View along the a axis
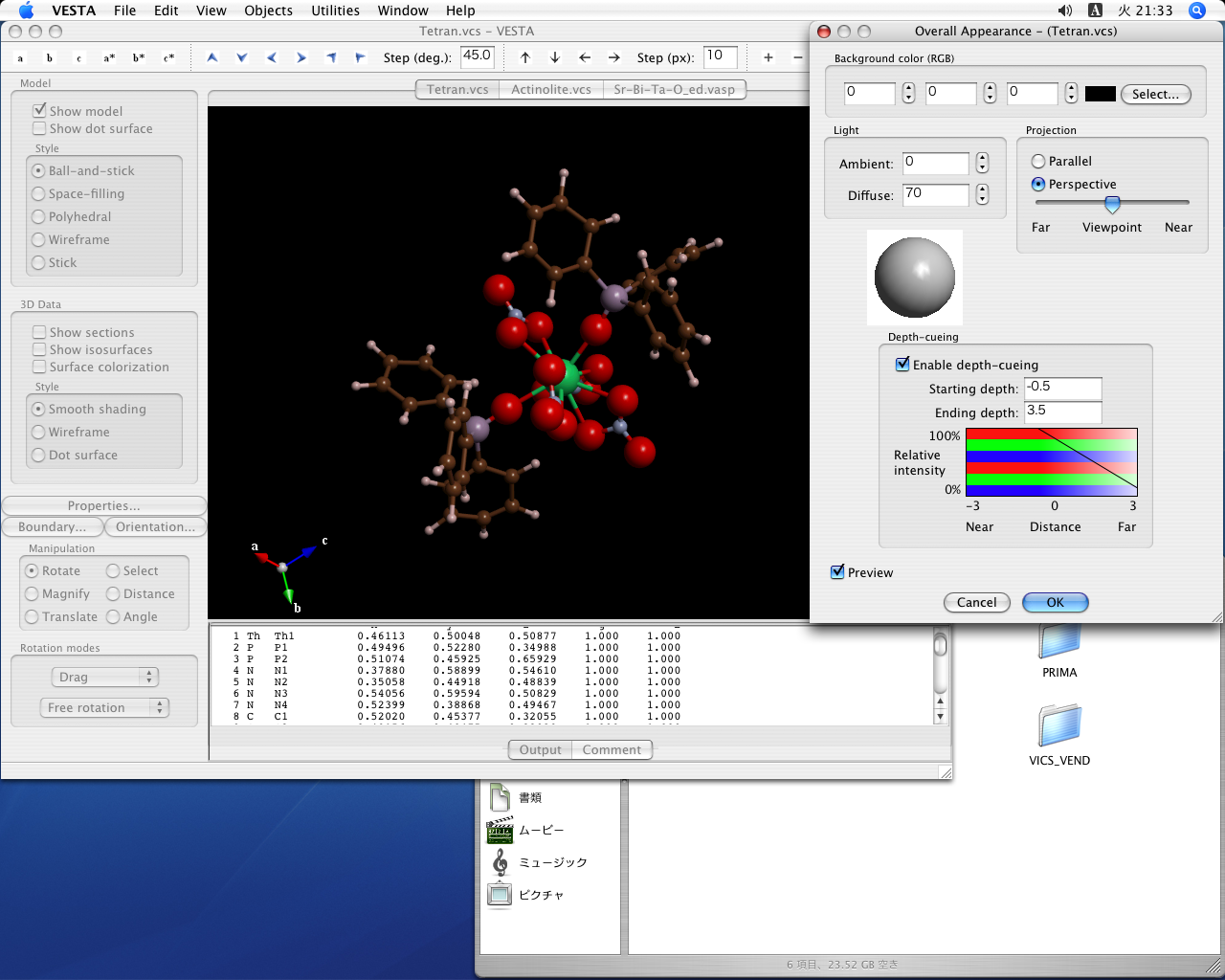 (x=20, y=58)
